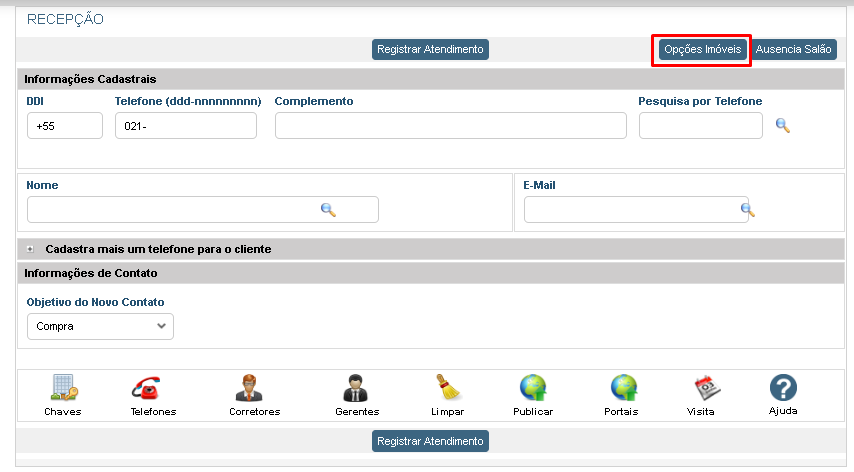Click the Opções Imóveis button
This screenshot has width=854, height=472.
pyautogui.click(x=702, y=49)
